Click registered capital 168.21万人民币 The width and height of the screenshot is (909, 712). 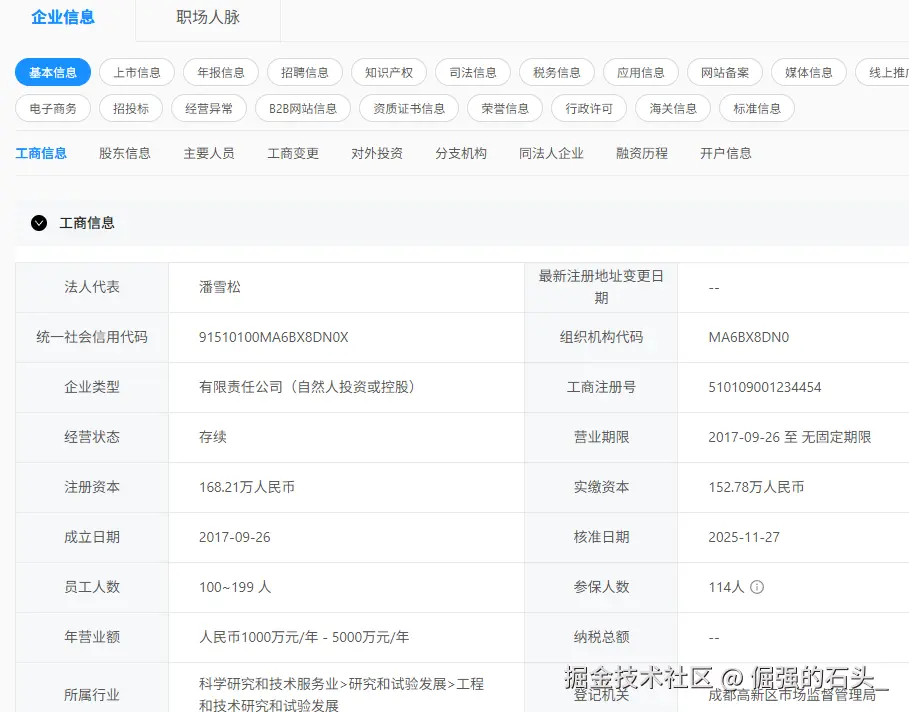(247, 487)
